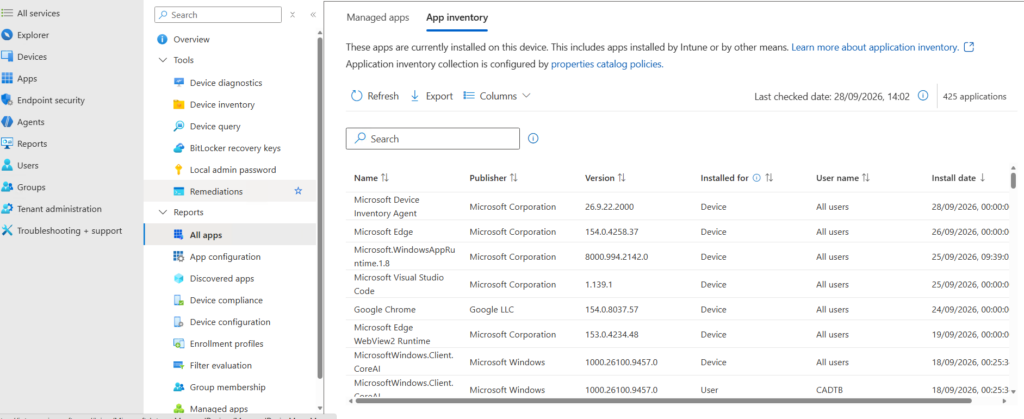Image resolution: width=1024 pixels, height=419 pixels.
Task: Click the Device query icon
Action: point(178,127)
